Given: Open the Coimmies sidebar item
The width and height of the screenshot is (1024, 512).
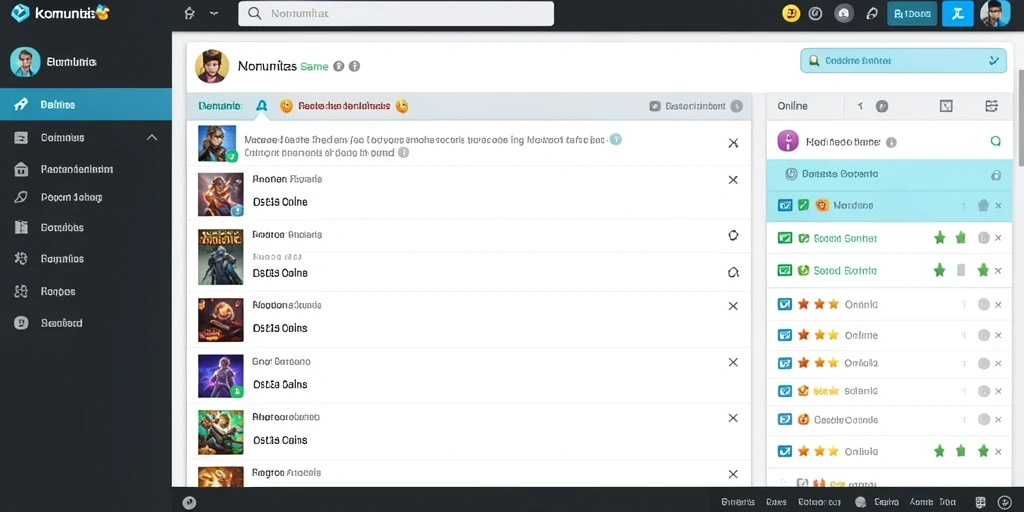Looking at the screenshot, I should (62, 138).
